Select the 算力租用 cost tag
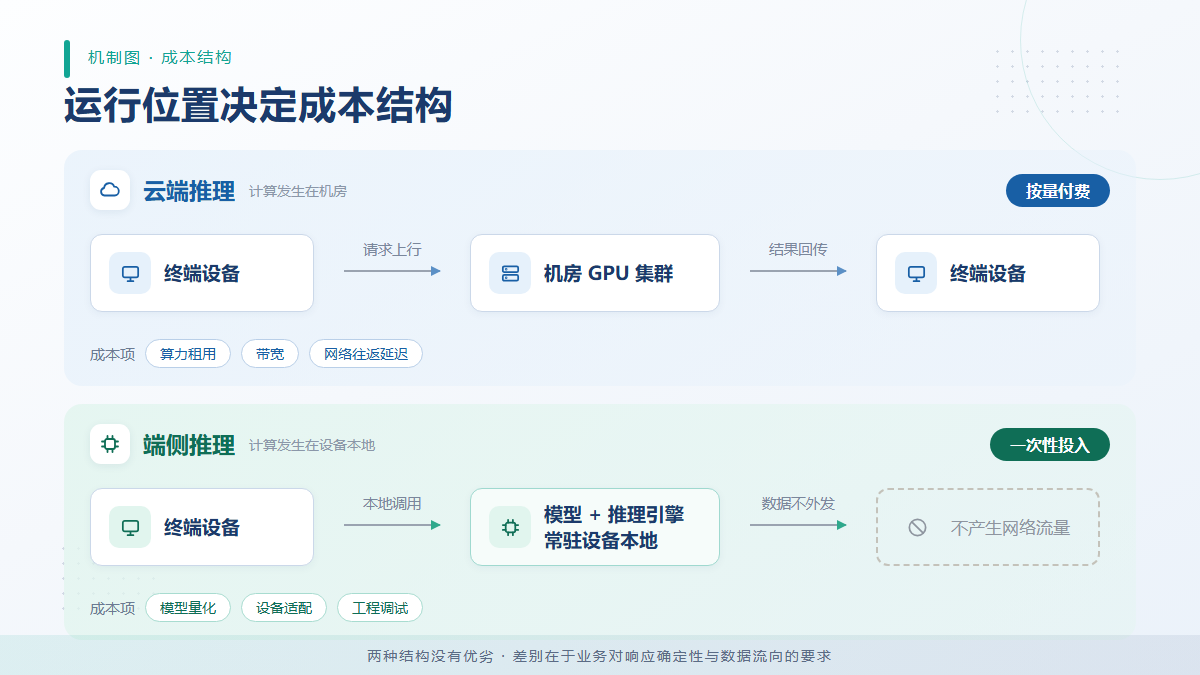This screenshot has width=1200, height=675. click(x=188, y=354)
